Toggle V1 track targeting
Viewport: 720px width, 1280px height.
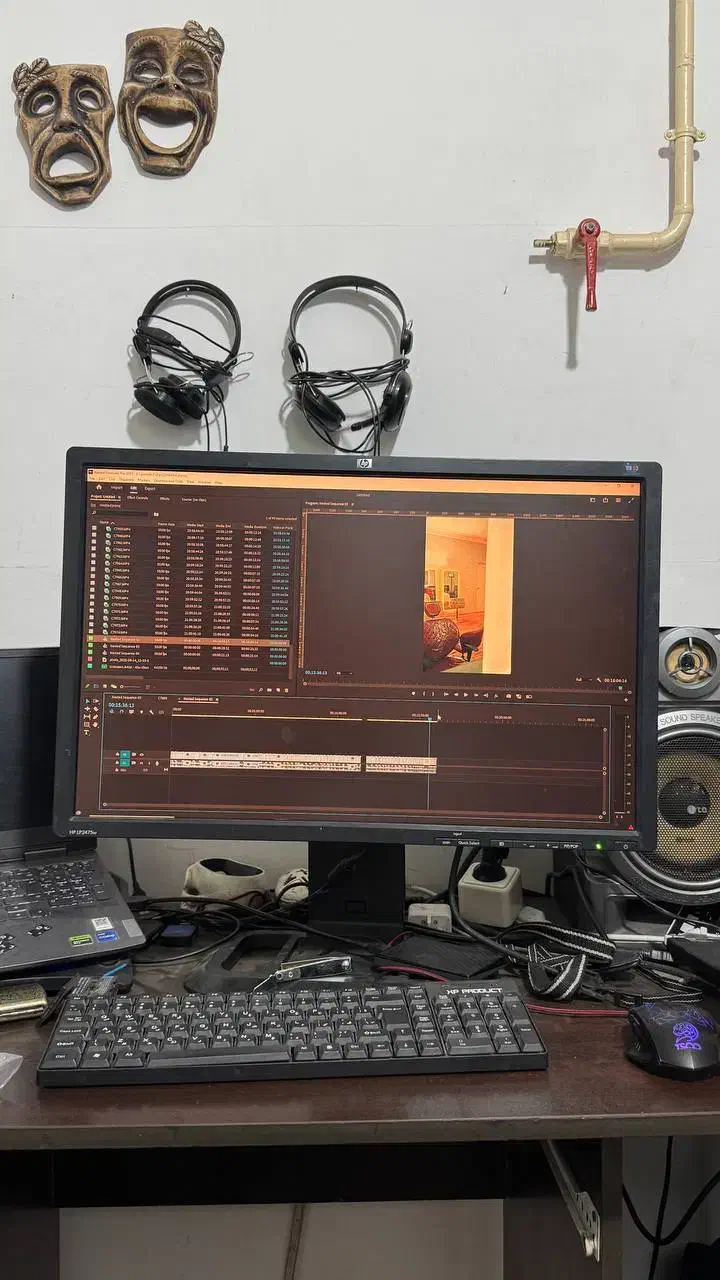125,754
